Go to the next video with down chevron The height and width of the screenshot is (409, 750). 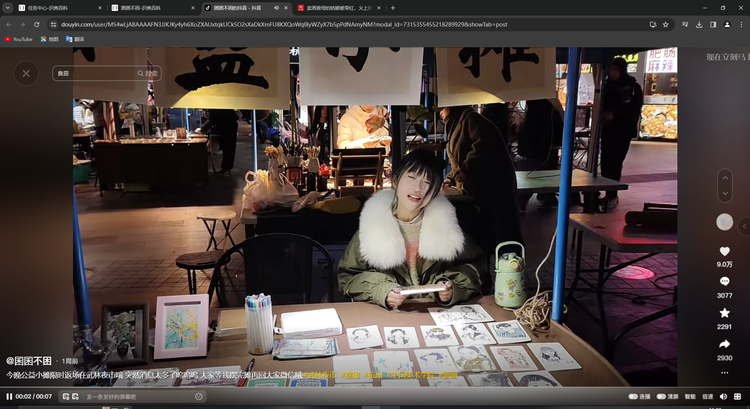[725, 194]
